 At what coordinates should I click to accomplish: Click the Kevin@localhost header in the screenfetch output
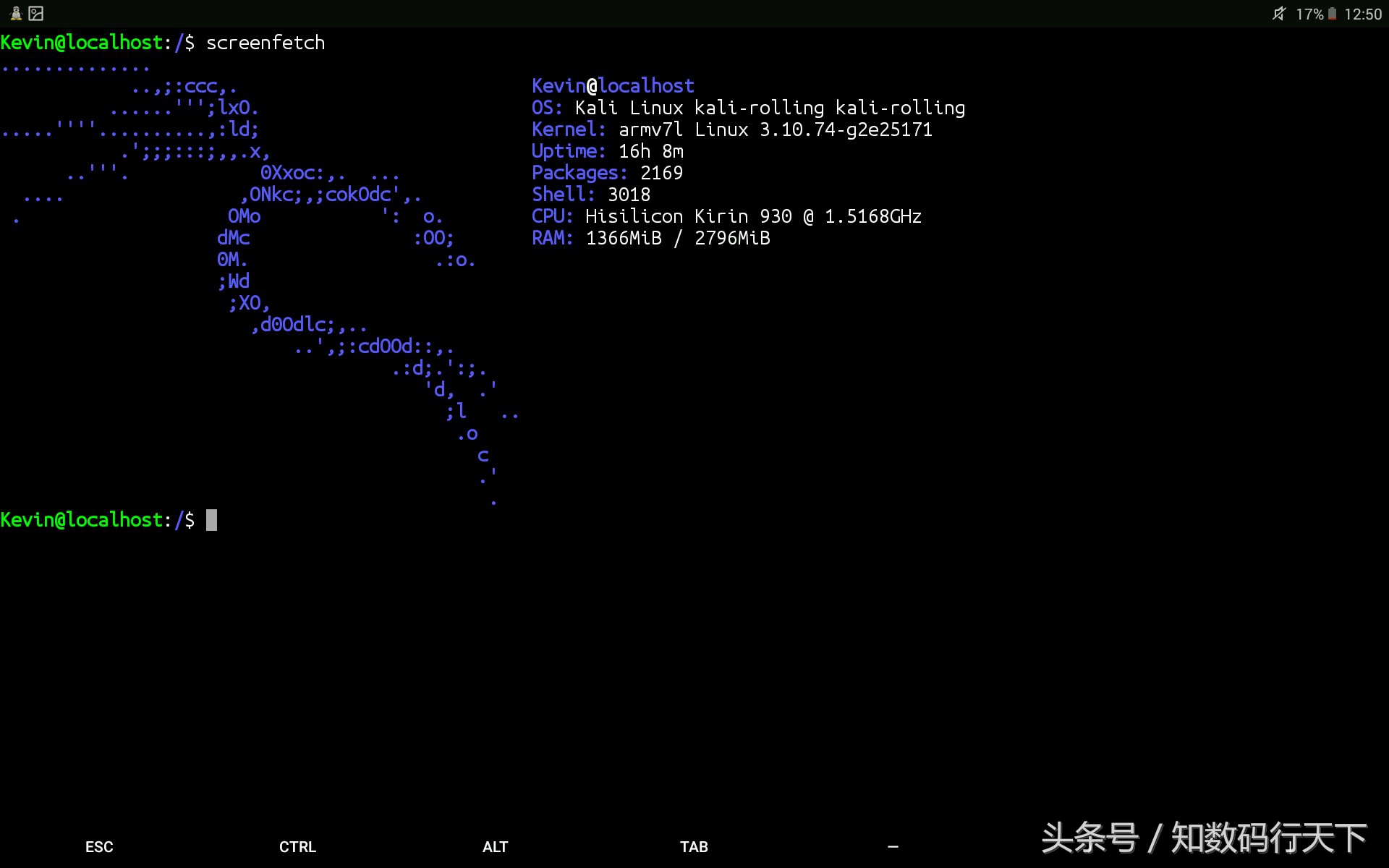[x=613, y=86]
